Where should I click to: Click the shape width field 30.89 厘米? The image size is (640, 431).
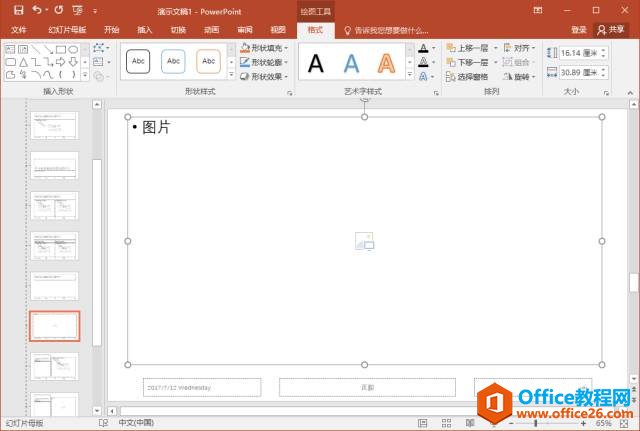(579, 72)
